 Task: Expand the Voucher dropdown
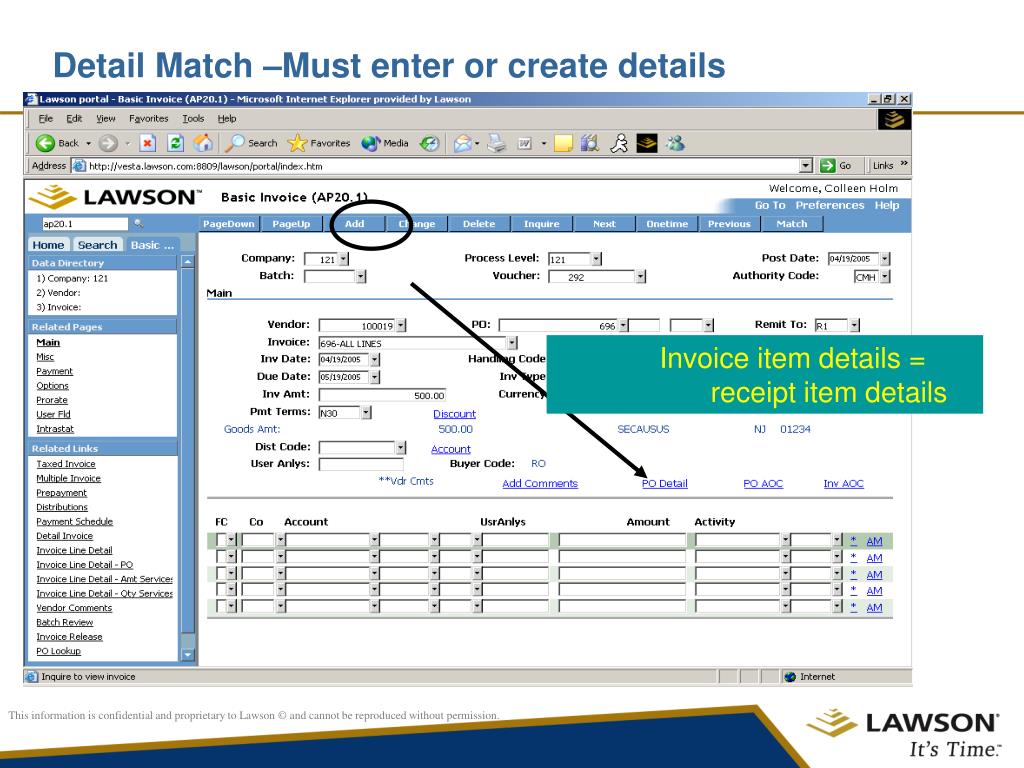point(641,277)
